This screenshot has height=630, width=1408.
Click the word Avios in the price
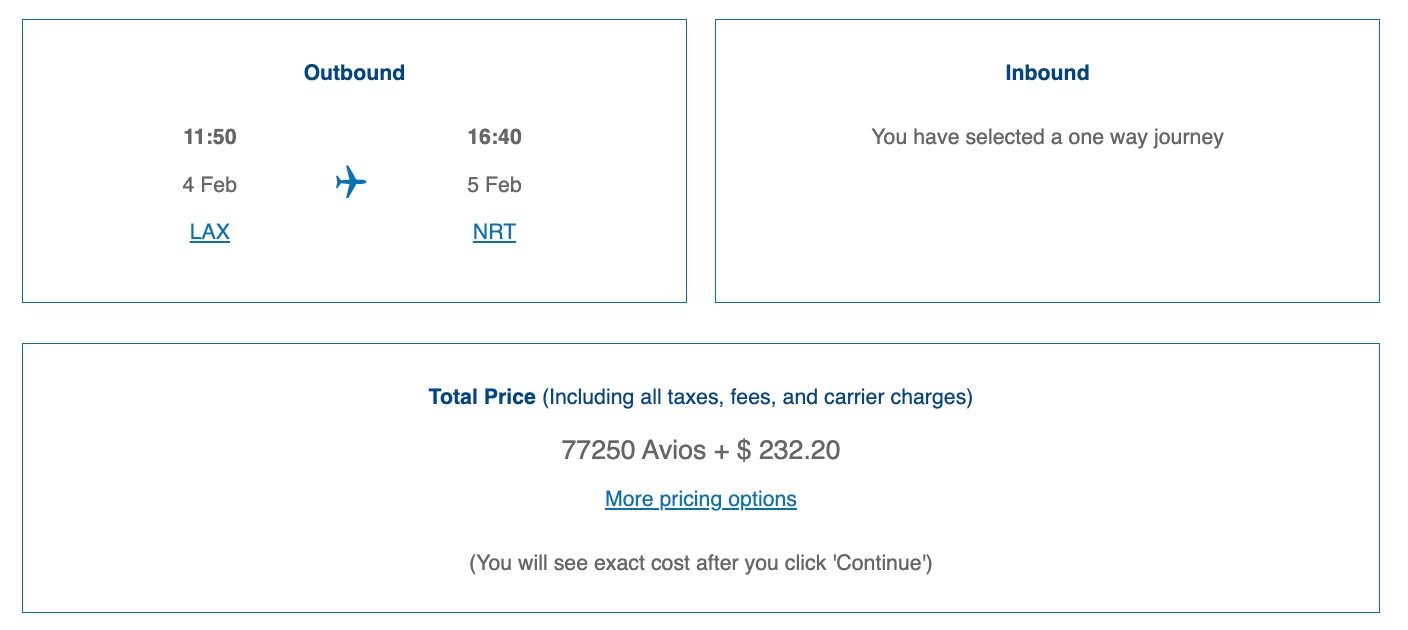point(673,450)
